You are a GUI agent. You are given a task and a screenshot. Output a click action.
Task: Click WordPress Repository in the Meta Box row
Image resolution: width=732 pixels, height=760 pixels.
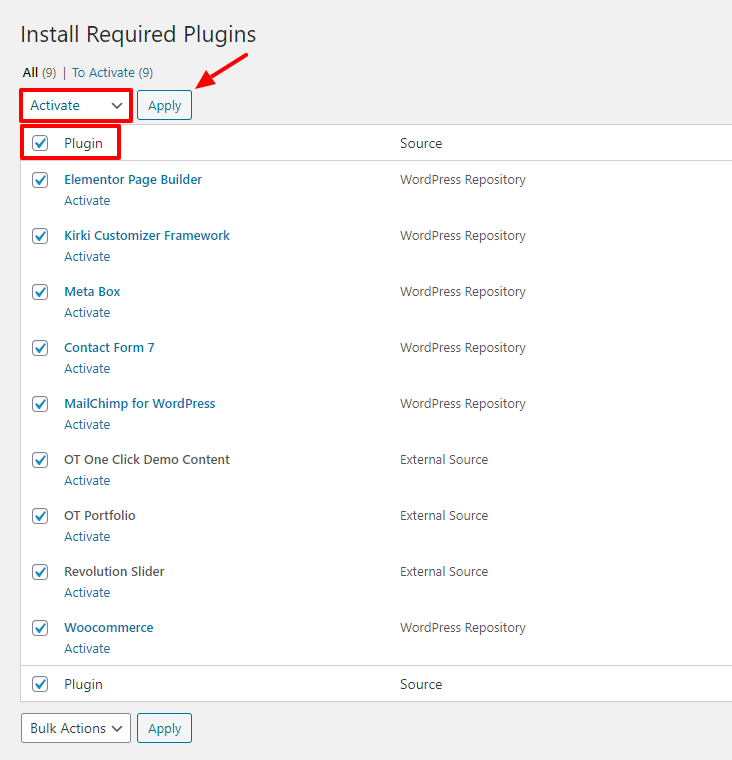[462, 292]
